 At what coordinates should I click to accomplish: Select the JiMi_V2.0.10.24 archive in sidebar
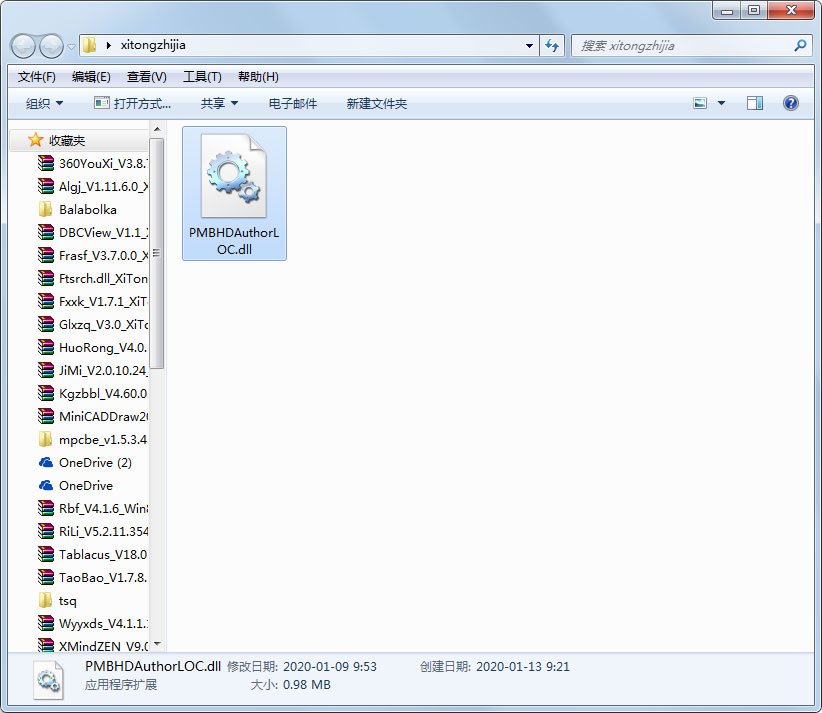click(x=92, y=371)
